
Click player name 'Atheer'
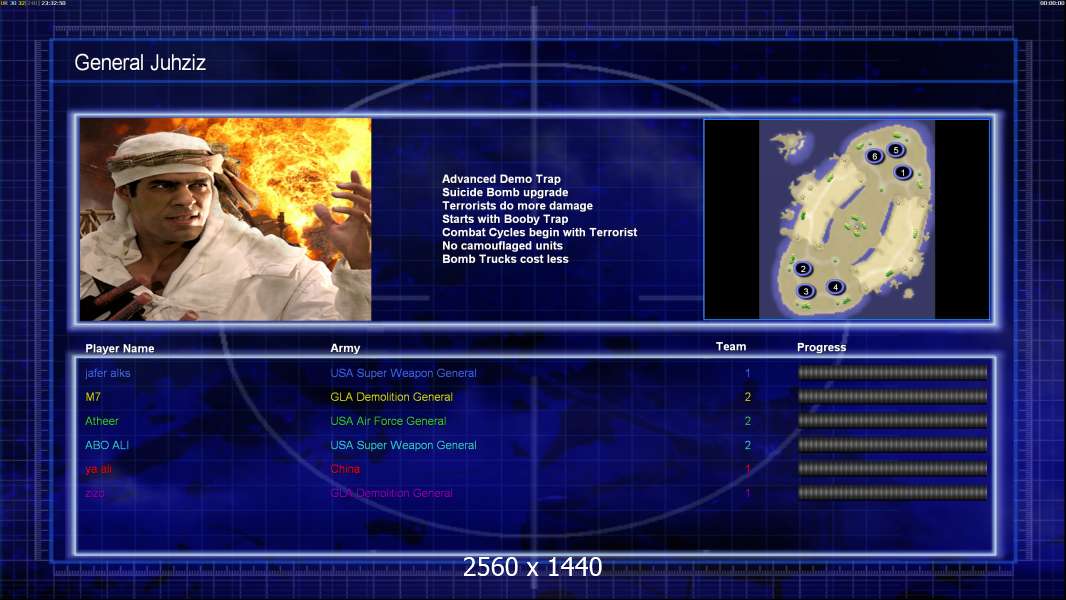point(101,421)
